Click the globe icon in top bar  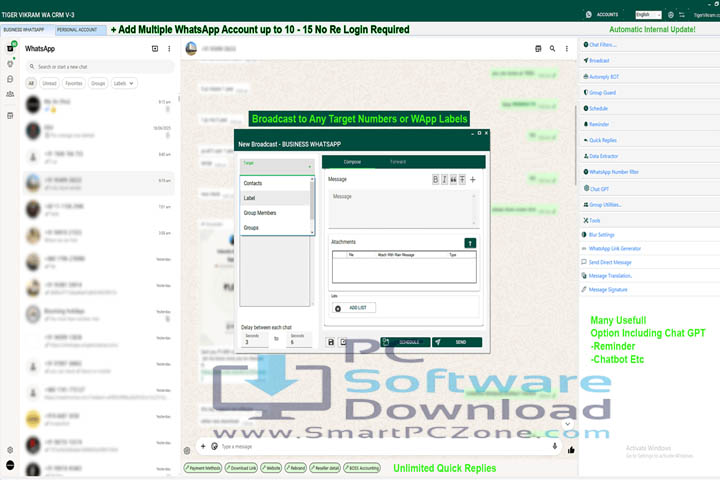click(x=671, y=15)
